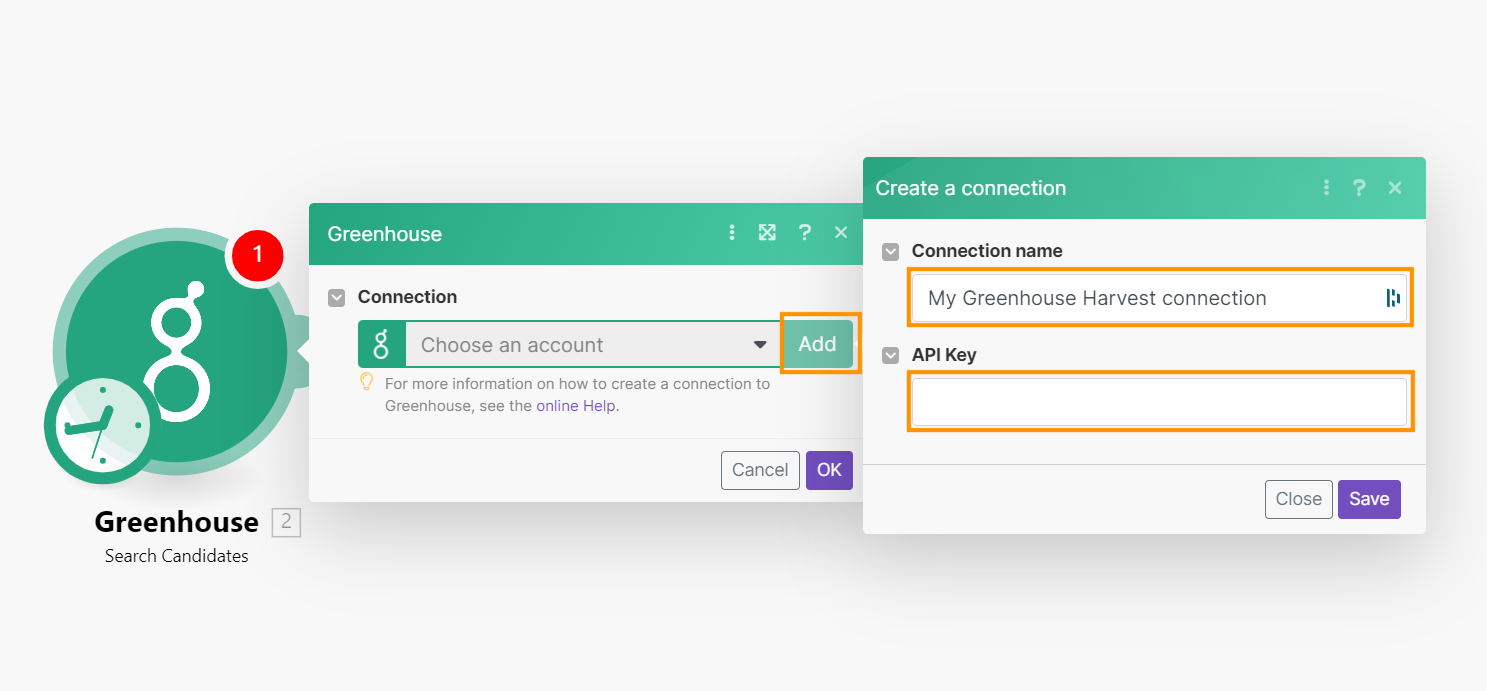This screenshot has height=691, width=1487.
Task: Follow the online Help link
Action: click(x=577, y=406)
